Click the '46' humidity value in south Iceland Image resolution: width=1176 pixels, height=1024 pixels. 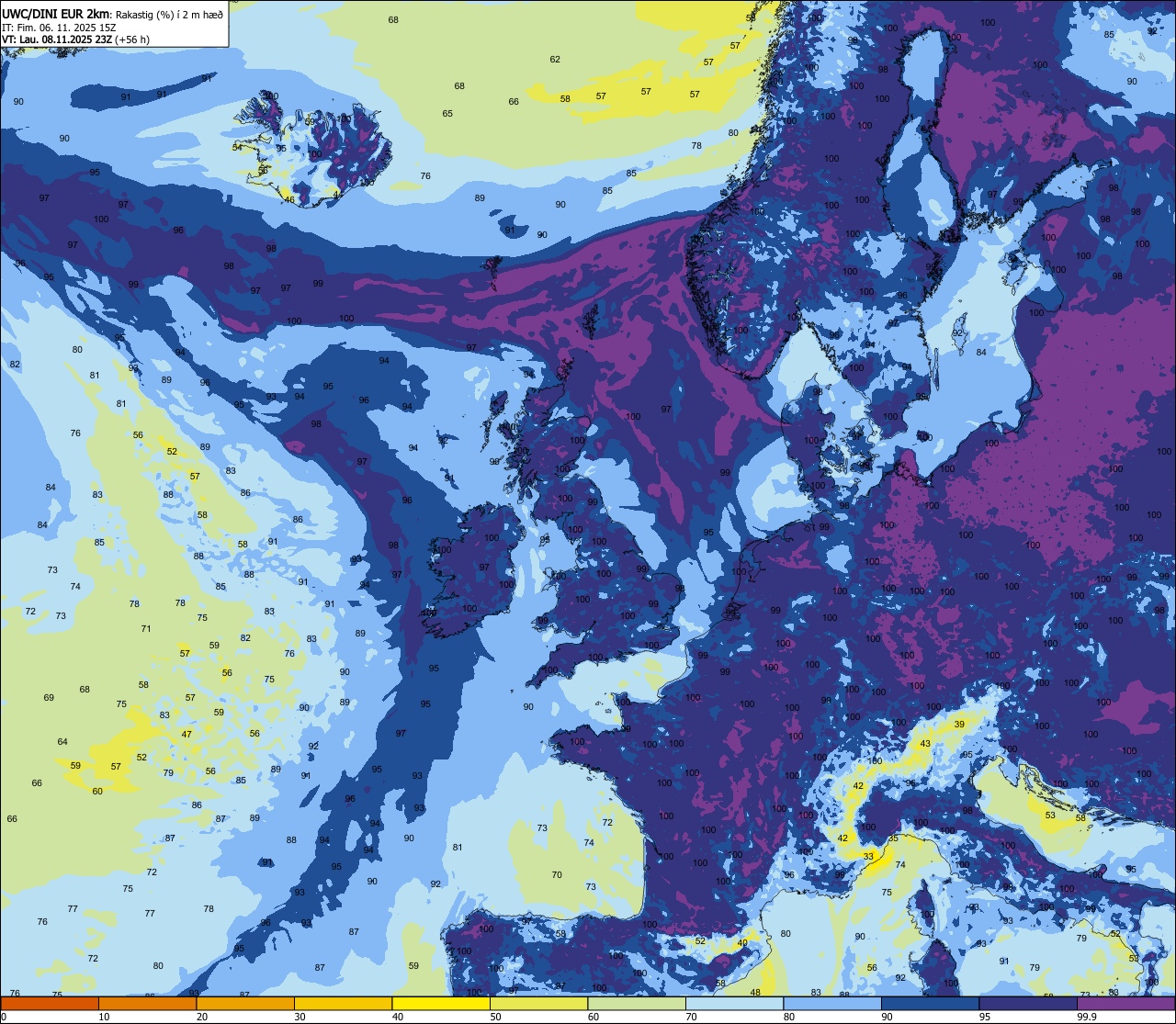click(289, 199)
